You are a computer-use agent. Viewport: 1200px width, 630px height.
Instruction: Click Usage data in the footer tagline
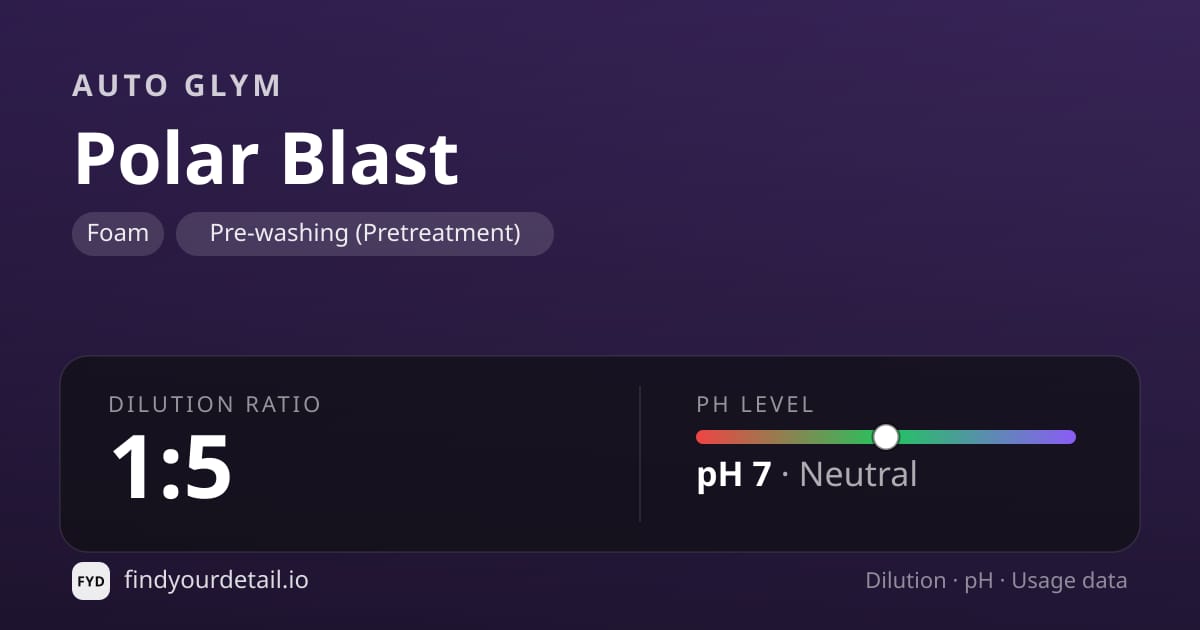coord(1069,581)
